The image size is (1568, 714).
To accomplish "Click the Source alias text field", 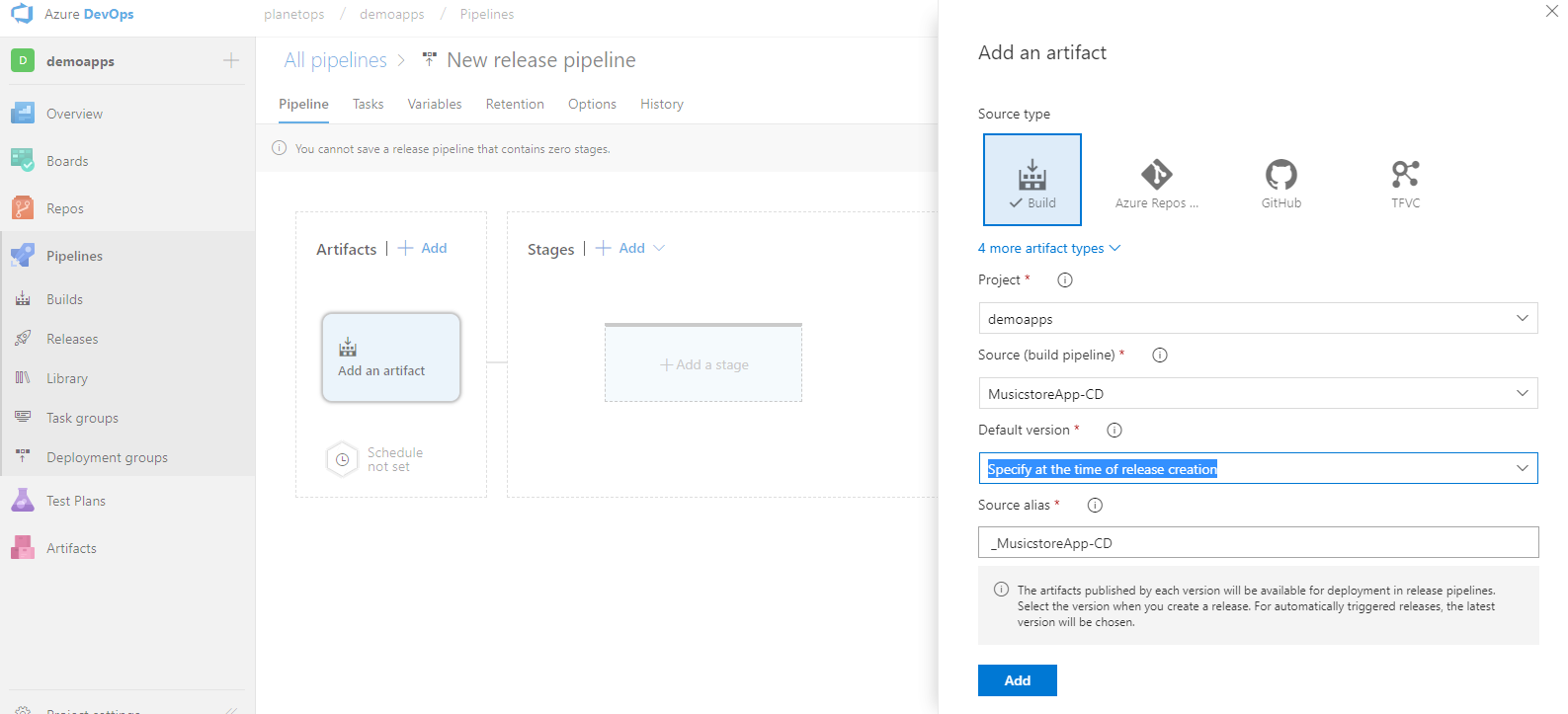I will pyautogui.click(x=1258, y=542).
